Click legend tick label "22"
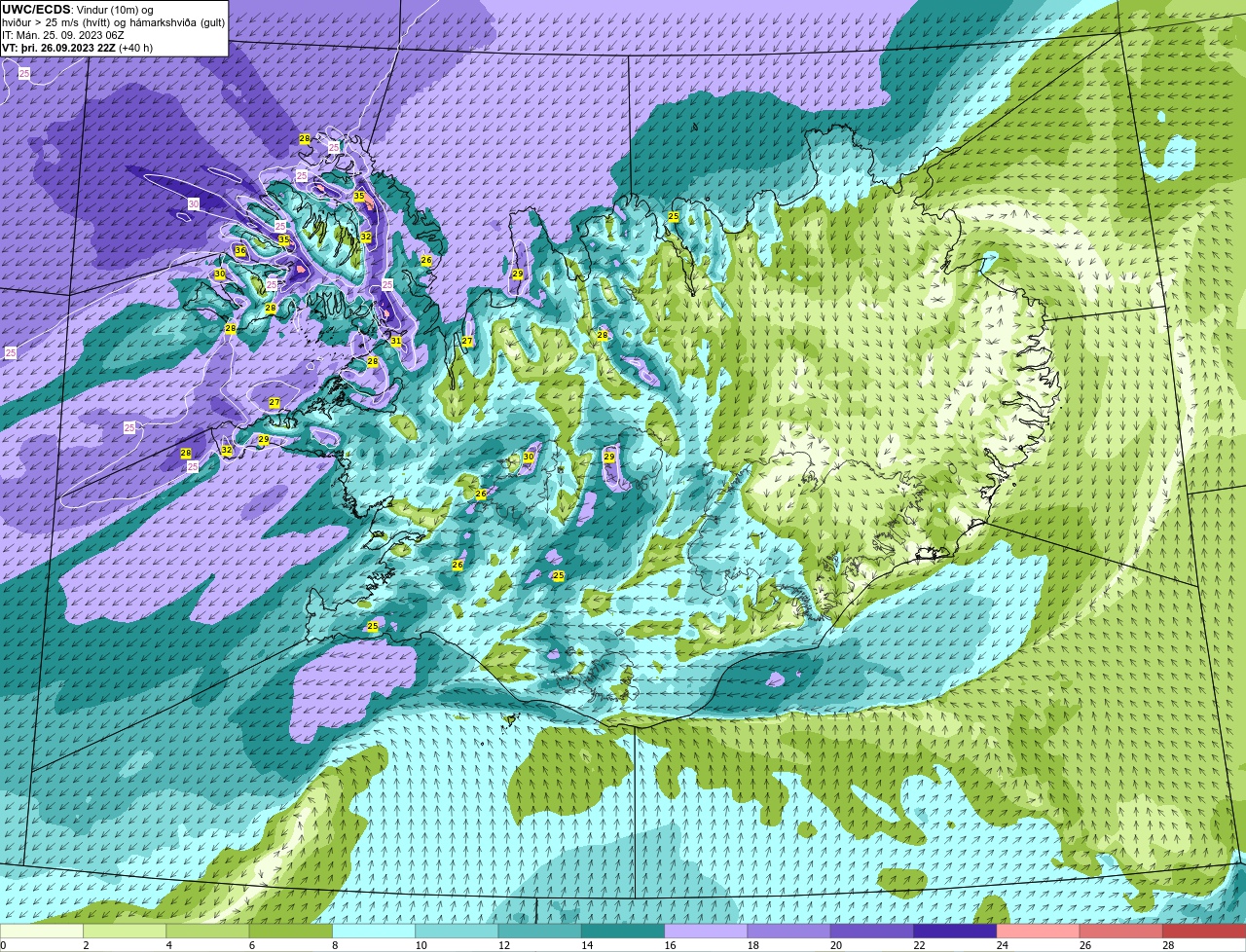 point(919,945)
